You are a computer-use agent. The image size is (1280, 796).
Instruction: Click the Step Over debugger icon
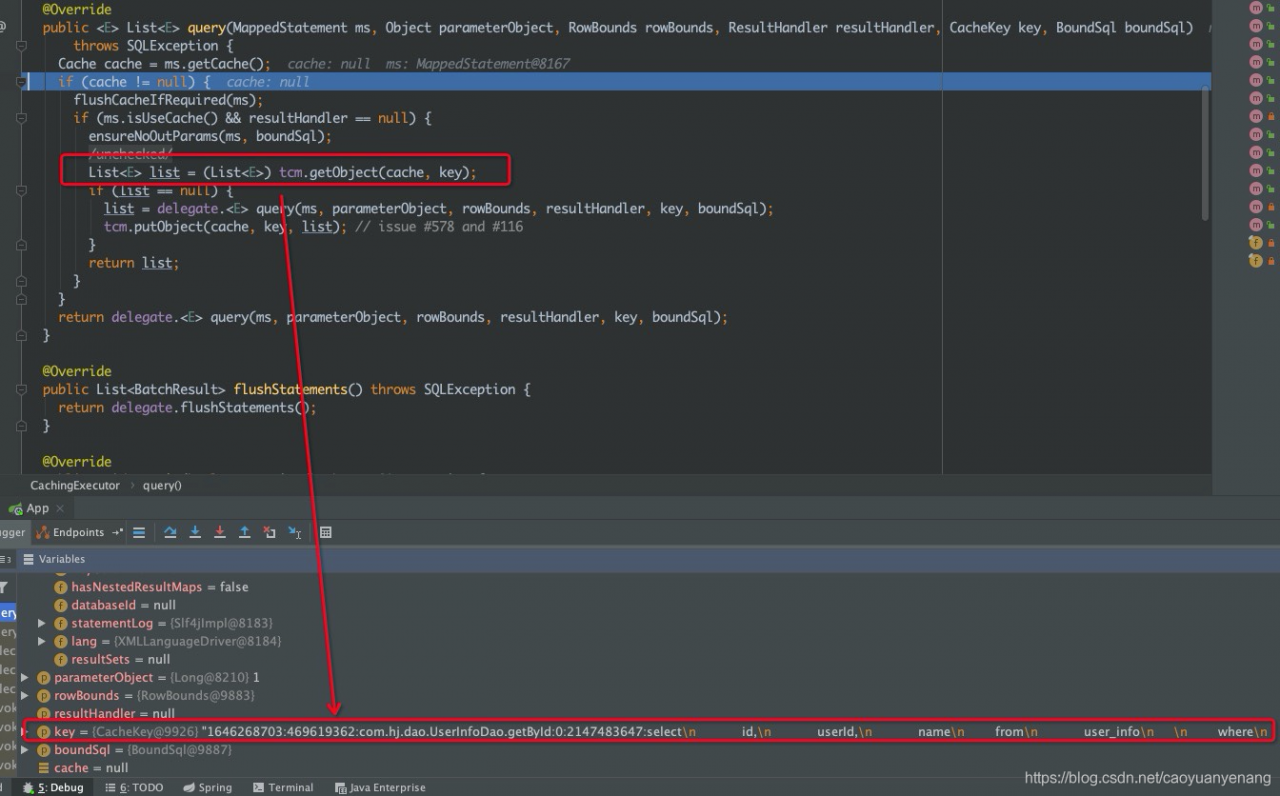pyautogui.click(x=170, y=533)
